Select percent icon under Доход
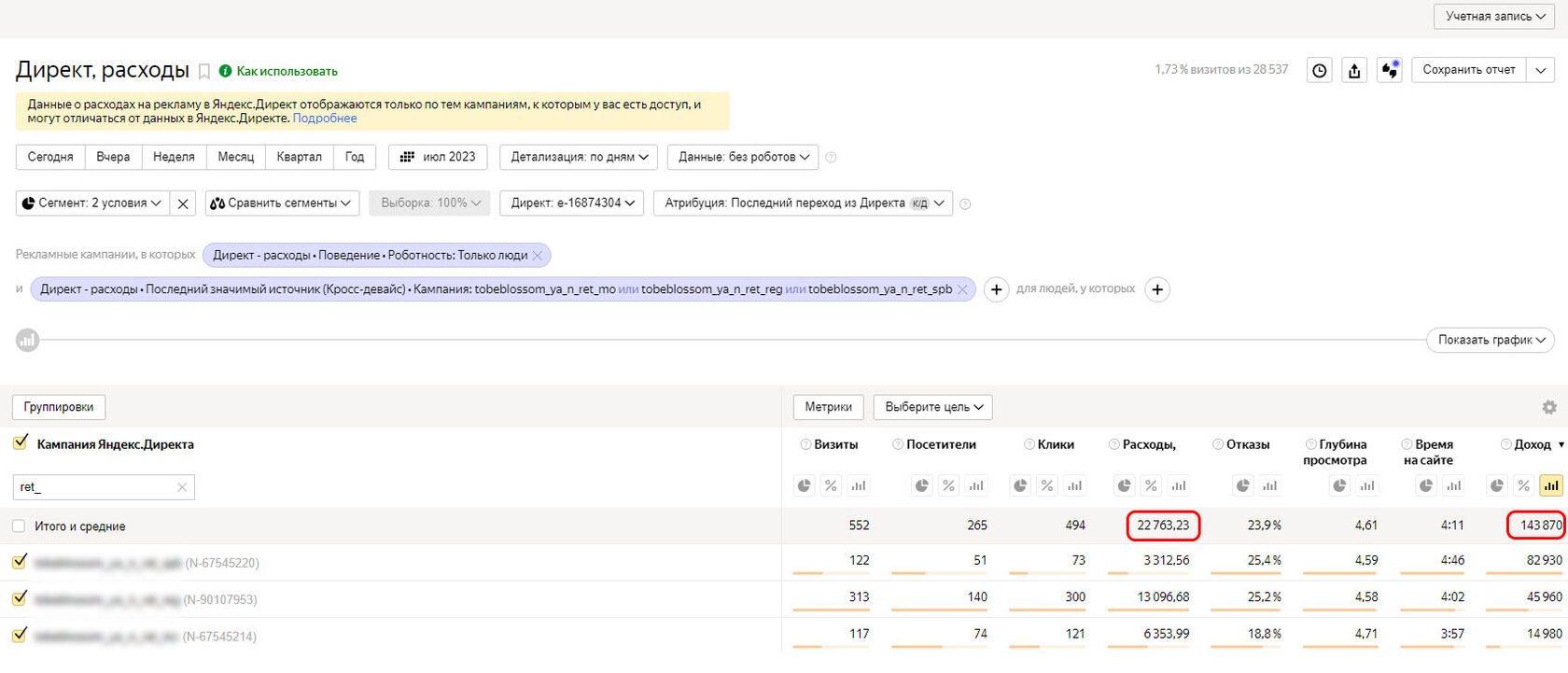 (x=1523, y=486)
